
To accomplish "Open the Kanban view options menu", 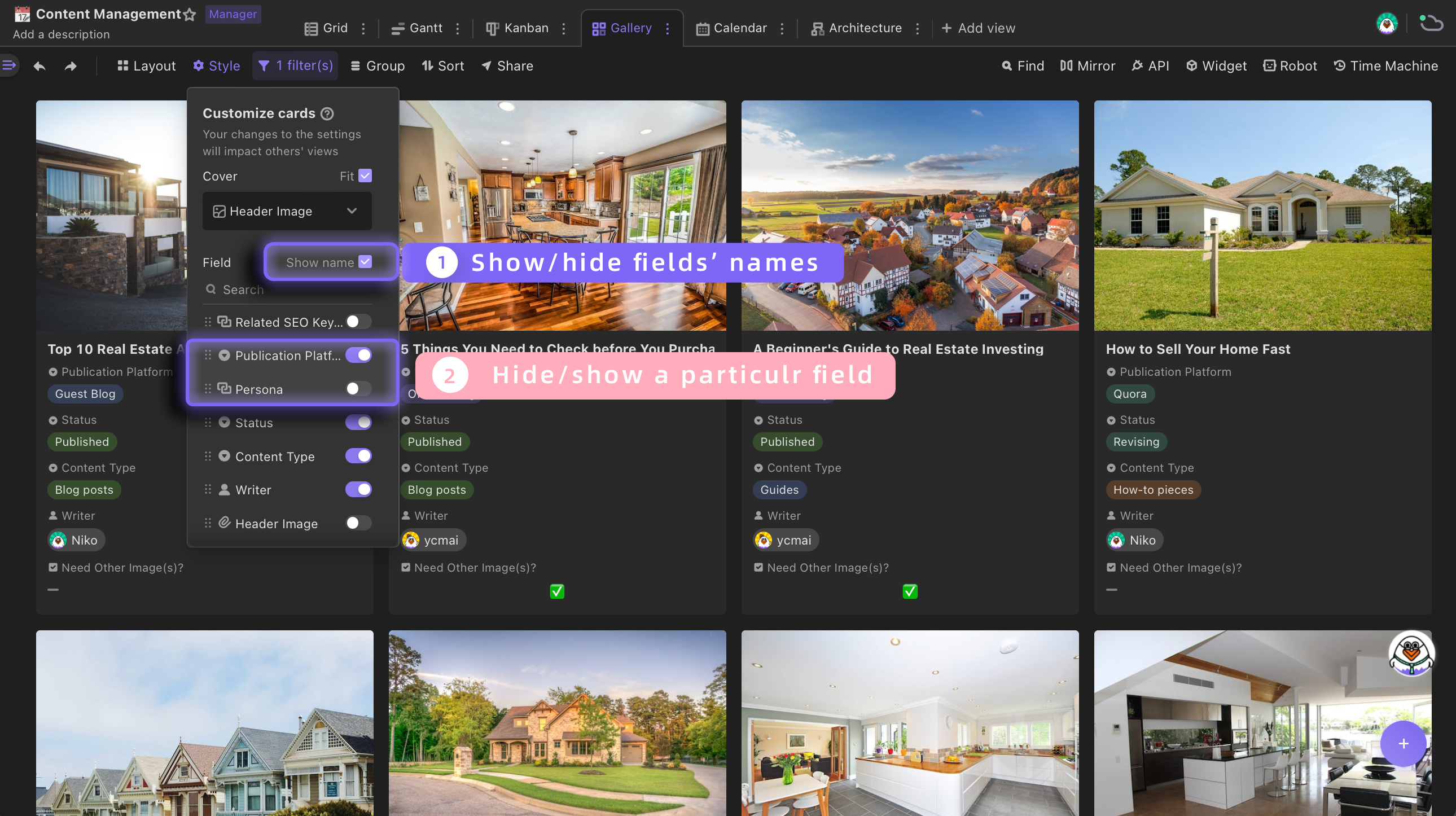I will pyautogui.click(x=564, y=28).
